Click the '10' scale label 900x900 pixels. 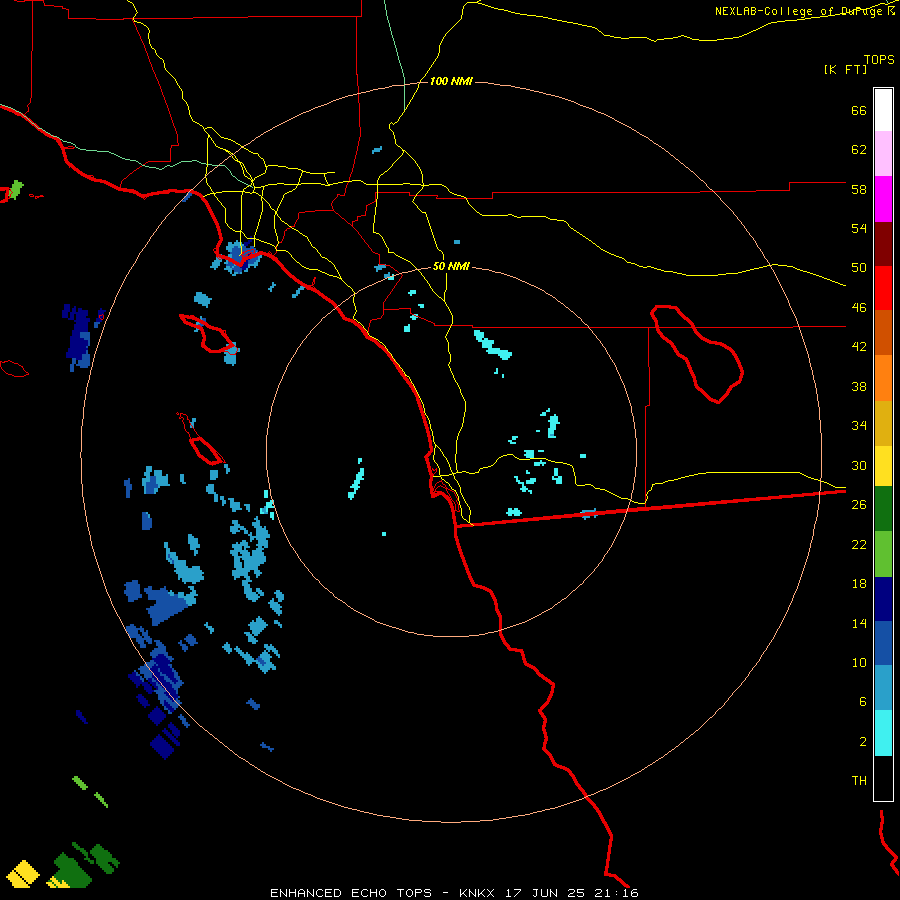(859, 662)
